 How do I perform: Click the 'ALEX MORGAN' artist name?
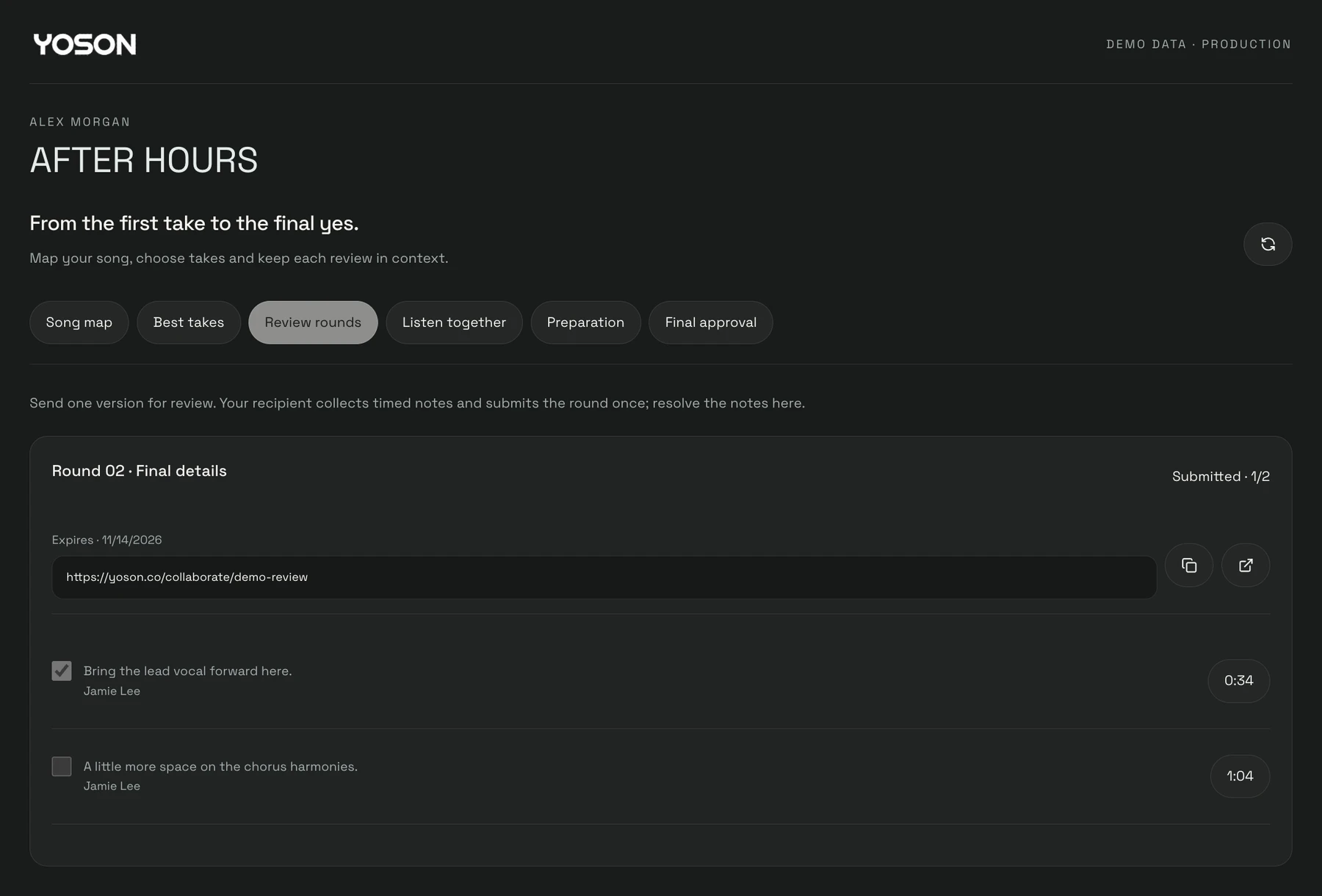click(80, 122)
